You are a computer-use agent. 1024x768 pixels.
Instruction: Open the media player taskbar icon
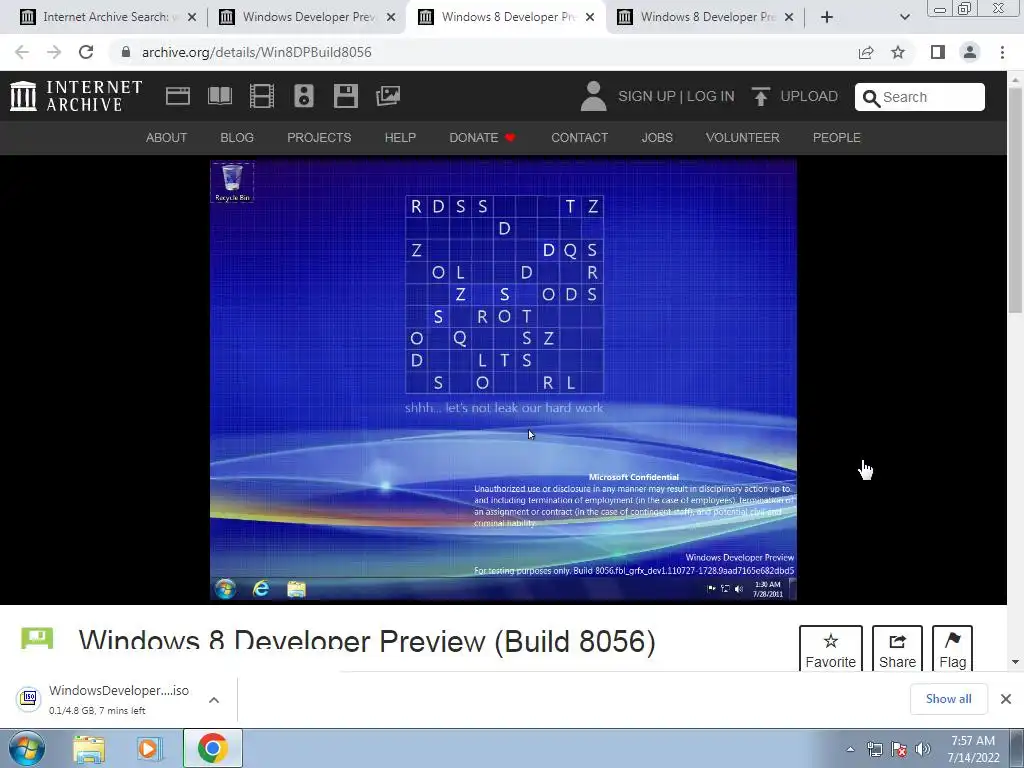pyautogui.click(x=149, y=750)
